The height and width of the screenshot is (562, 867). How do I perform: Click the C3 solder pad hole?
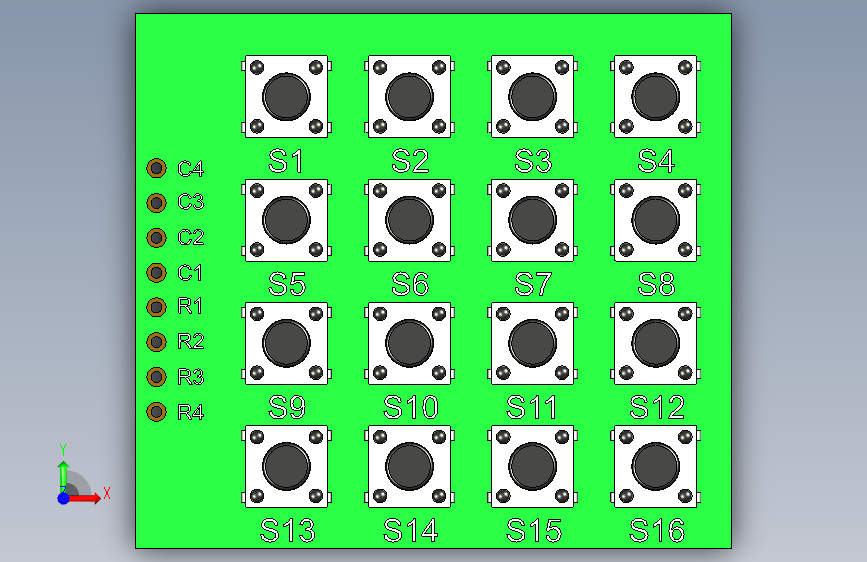tap(156, 203)
